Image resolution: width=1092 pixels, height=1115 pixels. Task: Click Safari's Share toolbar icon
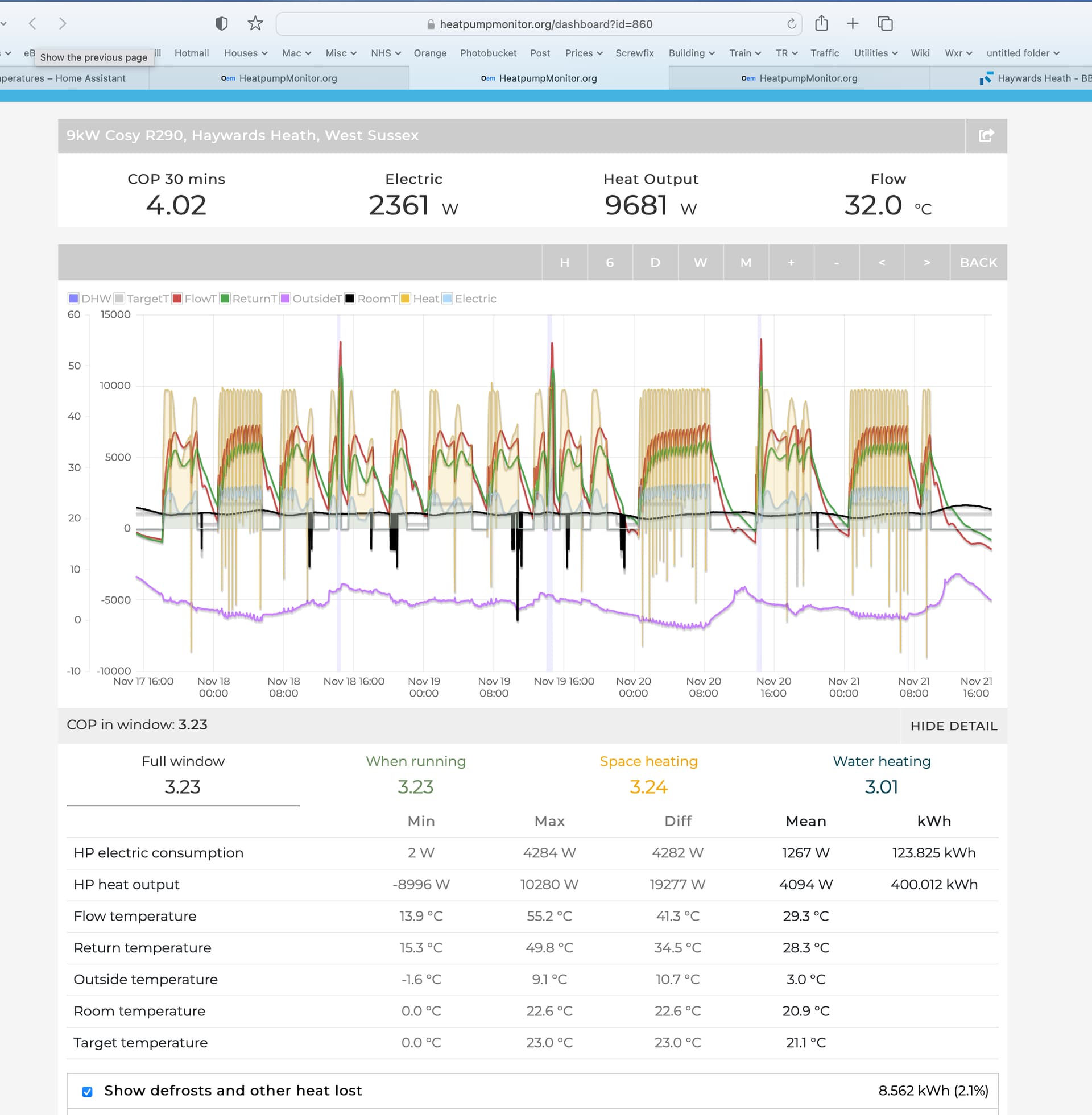click(821, 23)
